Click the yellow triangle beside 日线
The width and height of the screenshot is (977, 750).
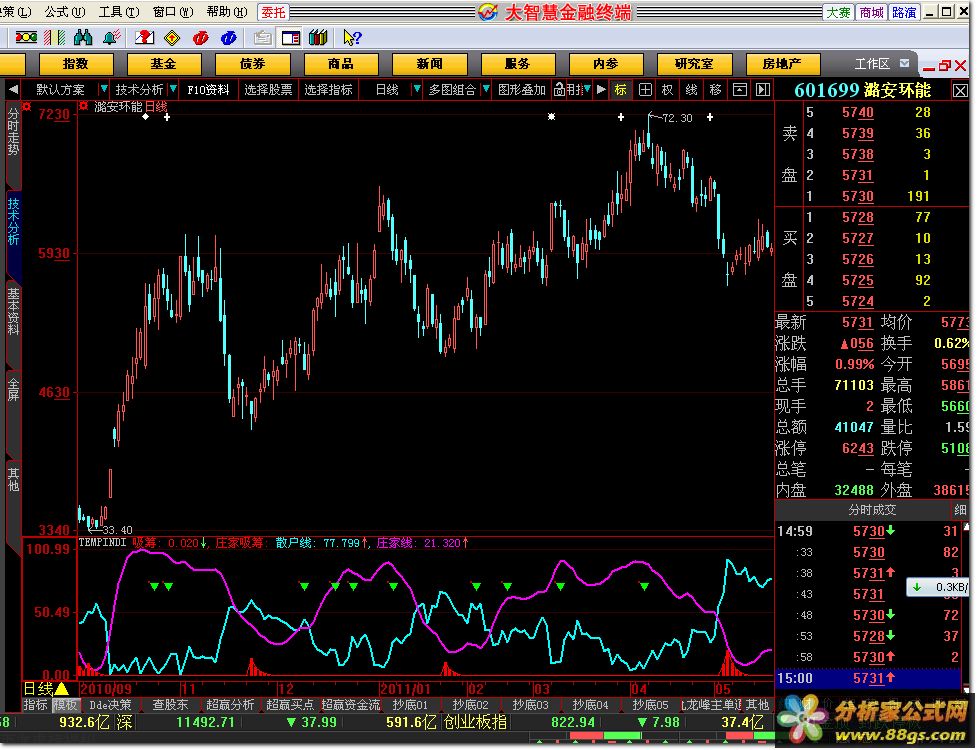(x=62, y=688)
